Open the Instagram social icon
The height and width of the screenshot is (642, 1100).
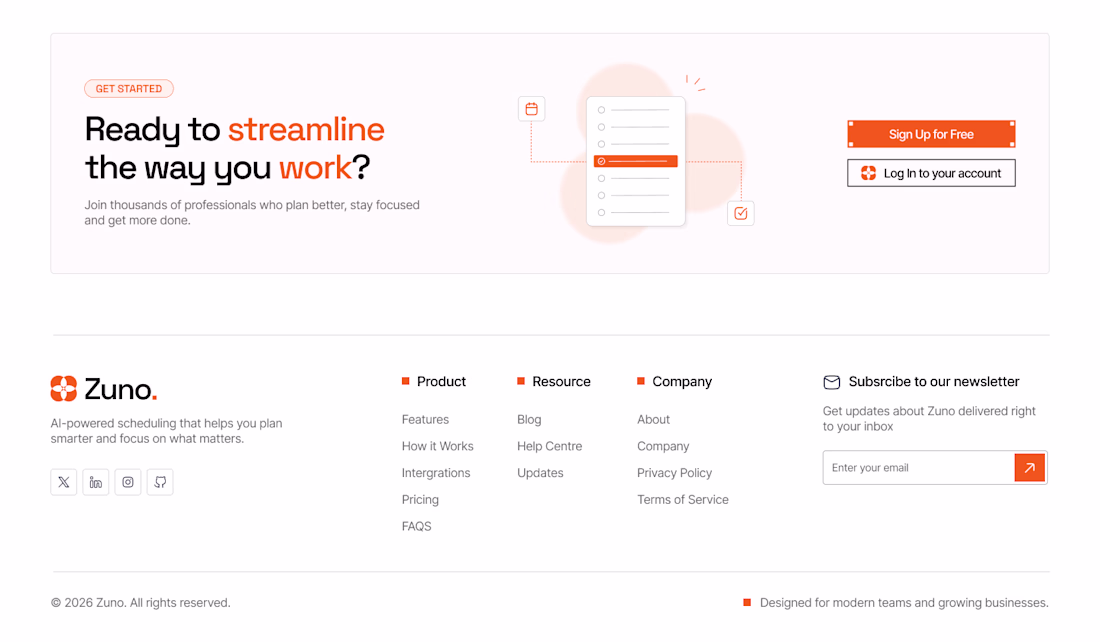pos(128,482)
